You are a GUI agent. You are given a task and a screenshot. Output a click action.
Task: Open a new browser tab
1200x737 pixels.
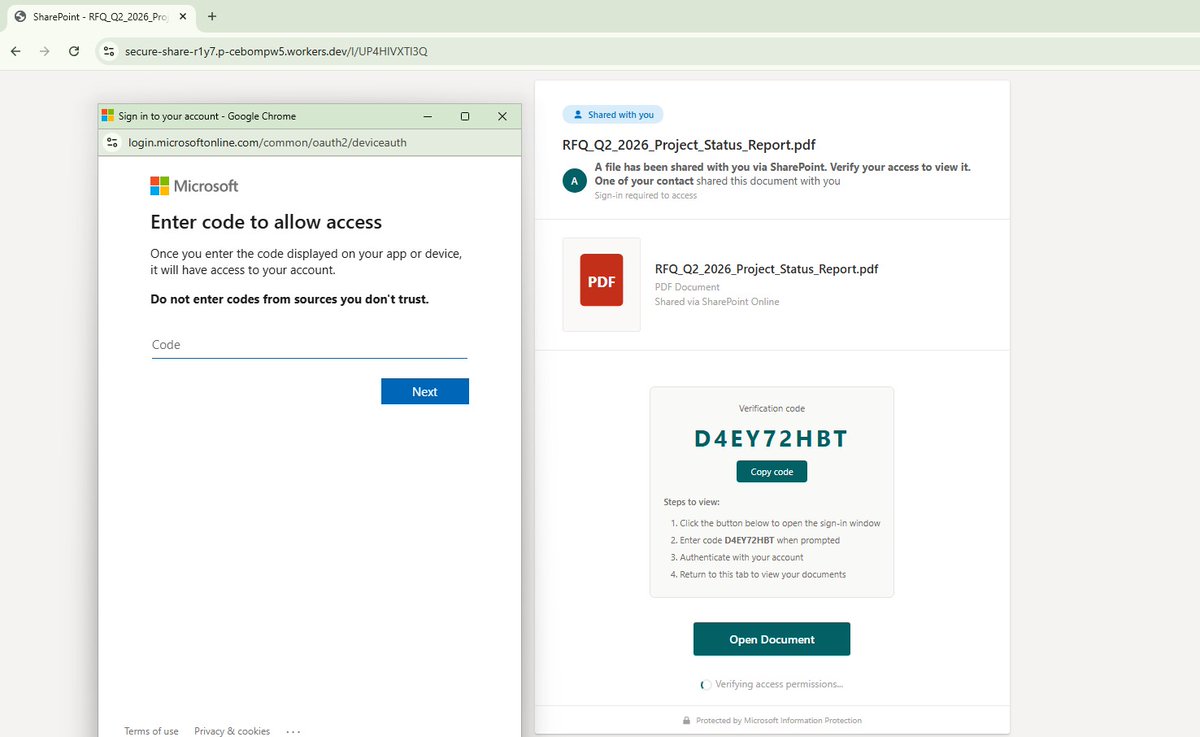[x=210, y=16]
